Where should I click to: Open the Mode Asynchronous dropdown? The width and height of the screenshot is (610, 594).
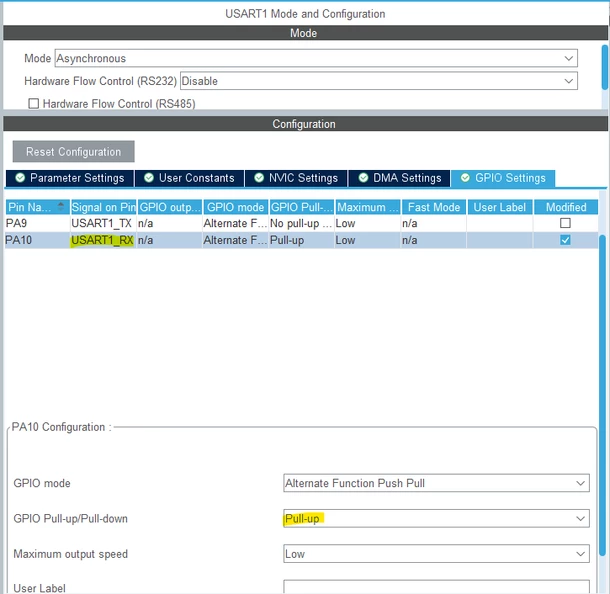point(316,58)
